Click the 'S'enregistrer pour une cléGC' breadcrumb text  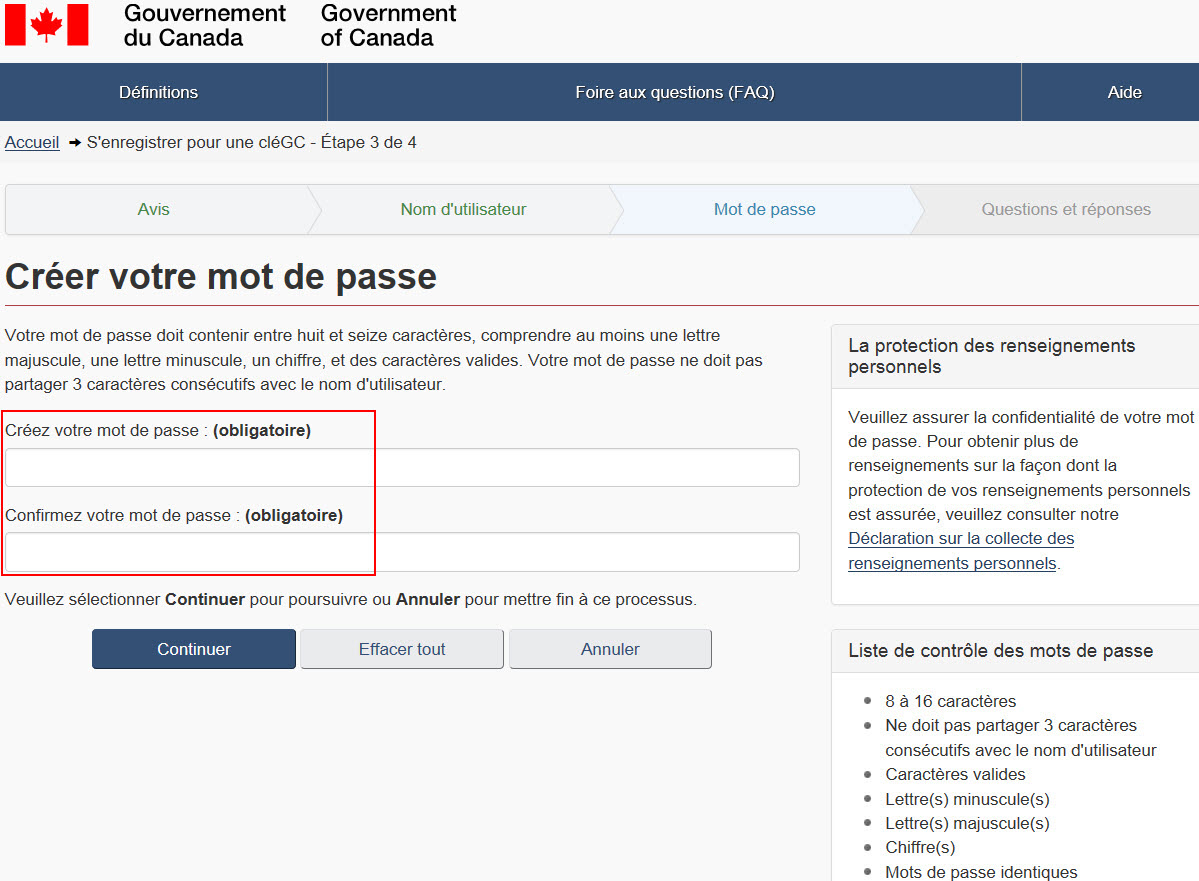point(252,142)
